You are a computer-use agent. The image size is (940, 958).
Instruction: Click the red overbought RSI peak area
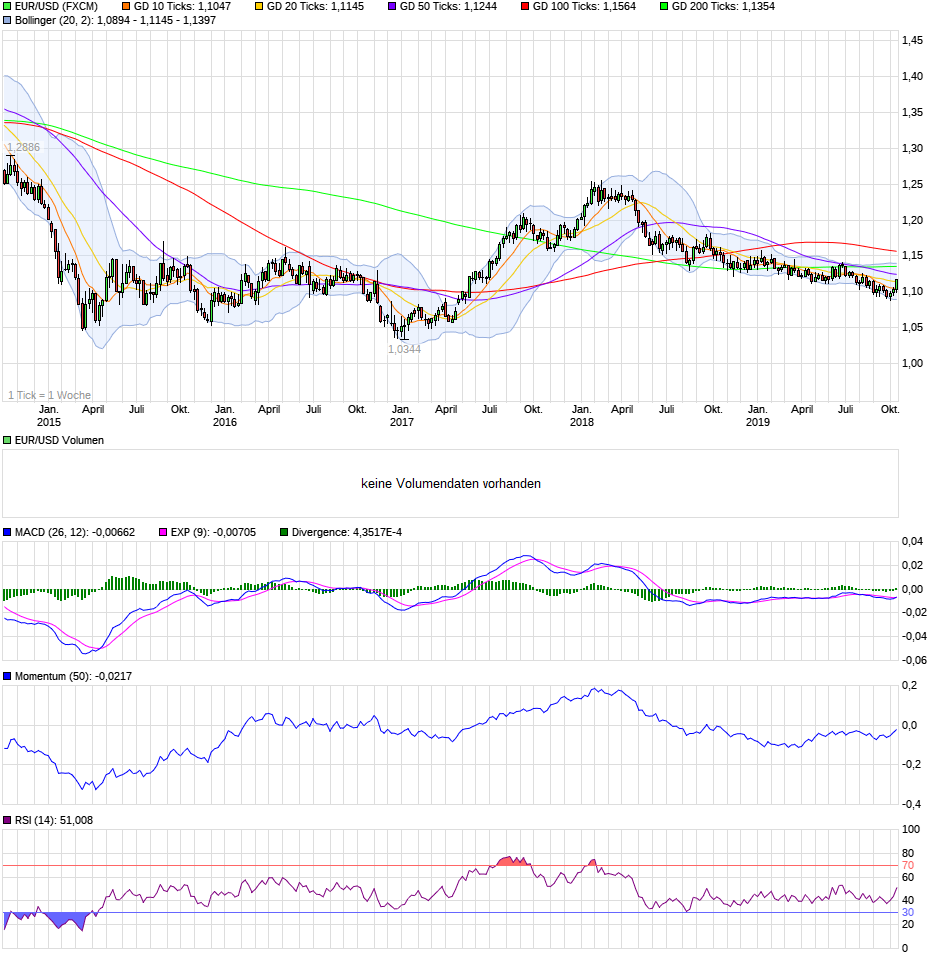pyautogui.click(x=512, y=861)
